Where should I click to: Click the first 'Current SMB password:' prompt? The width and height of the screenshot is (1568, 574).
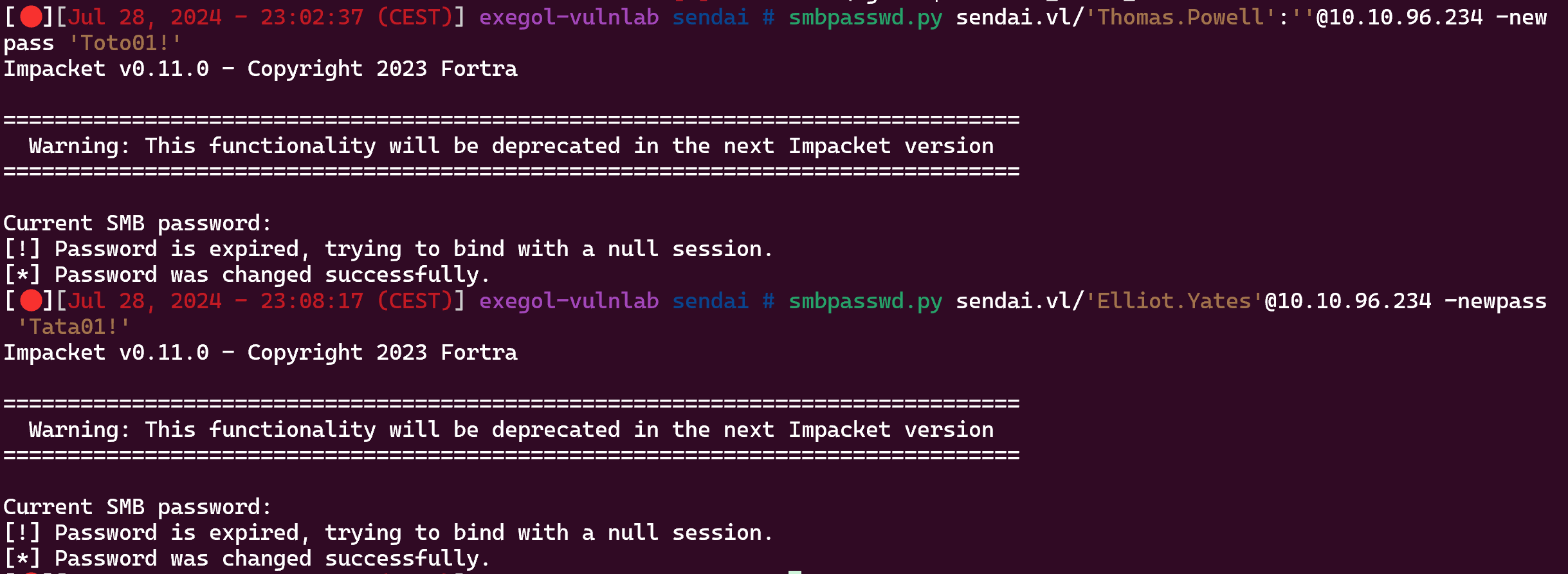138,223
